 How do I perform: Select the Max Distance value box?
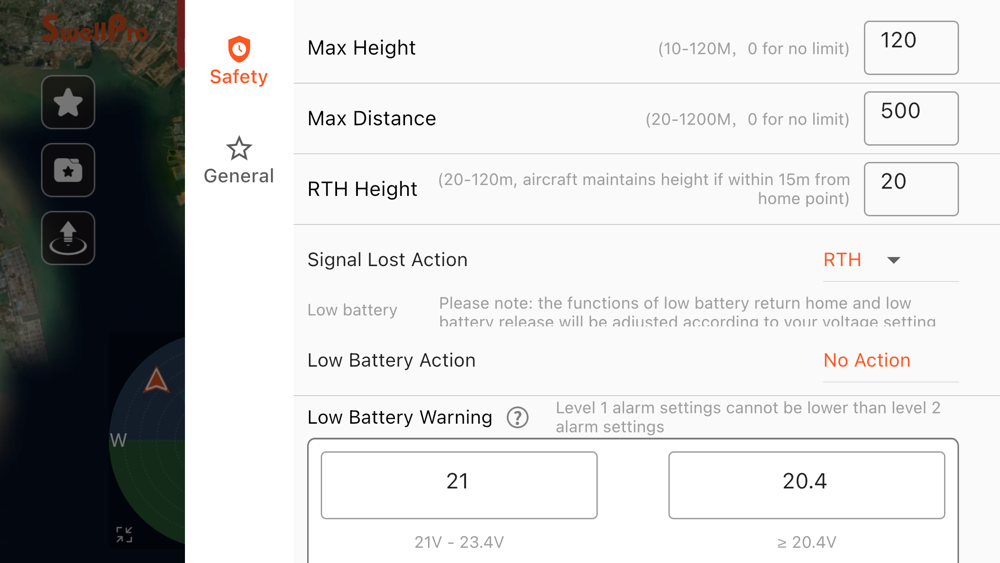coord(910,118)
